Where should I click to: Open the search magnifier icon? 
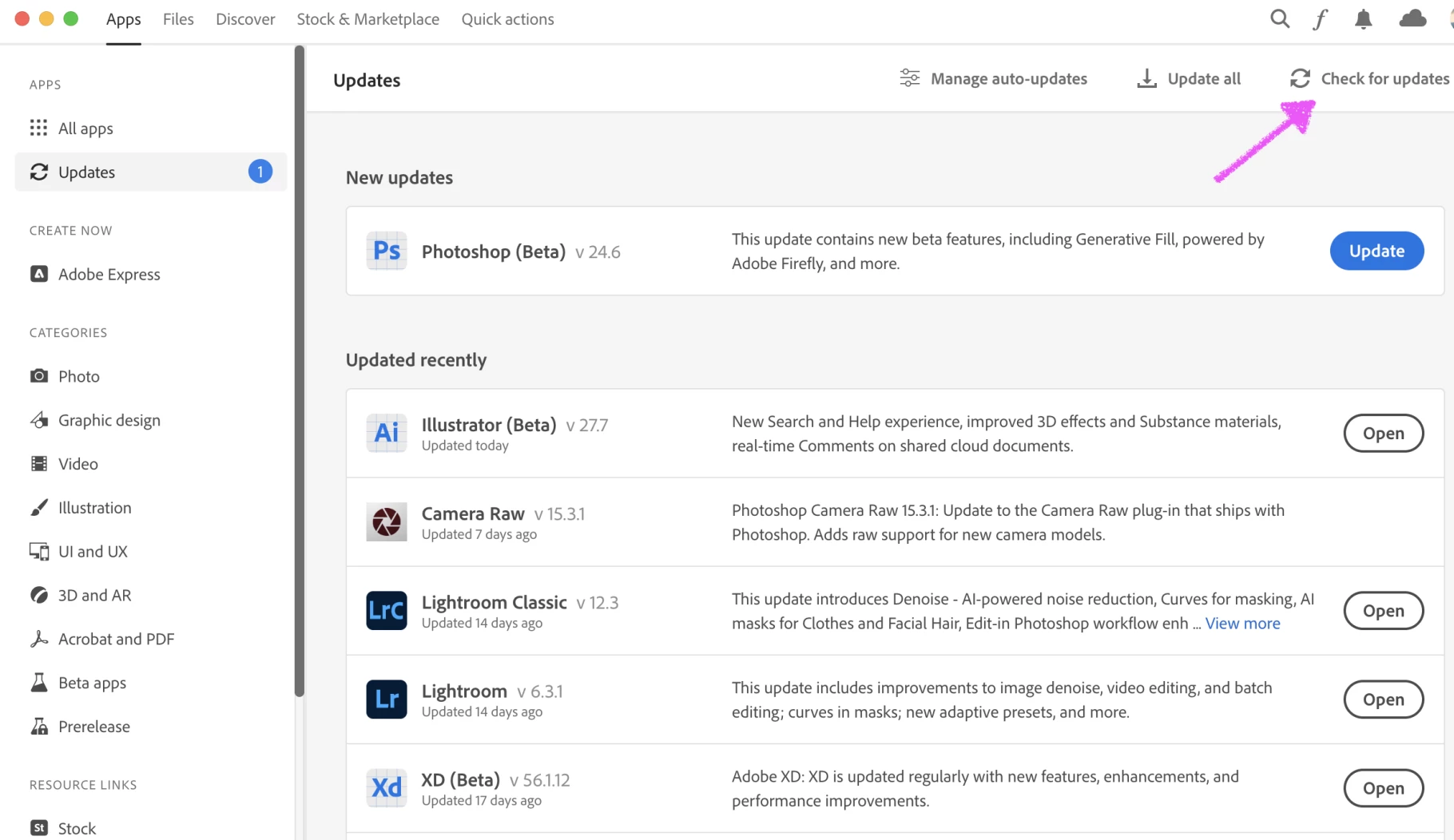(1280, 18)
